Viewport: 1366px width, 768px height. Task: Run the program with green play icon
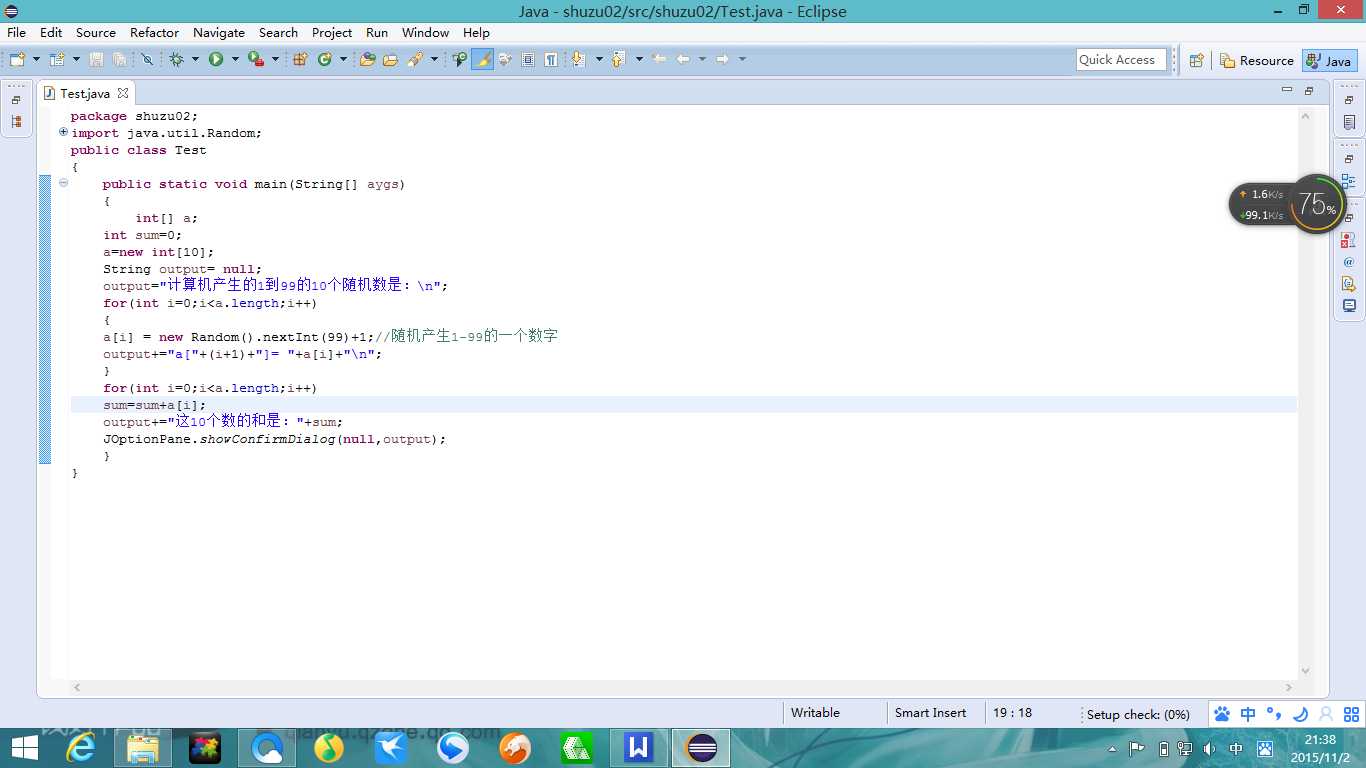point(215,59)
